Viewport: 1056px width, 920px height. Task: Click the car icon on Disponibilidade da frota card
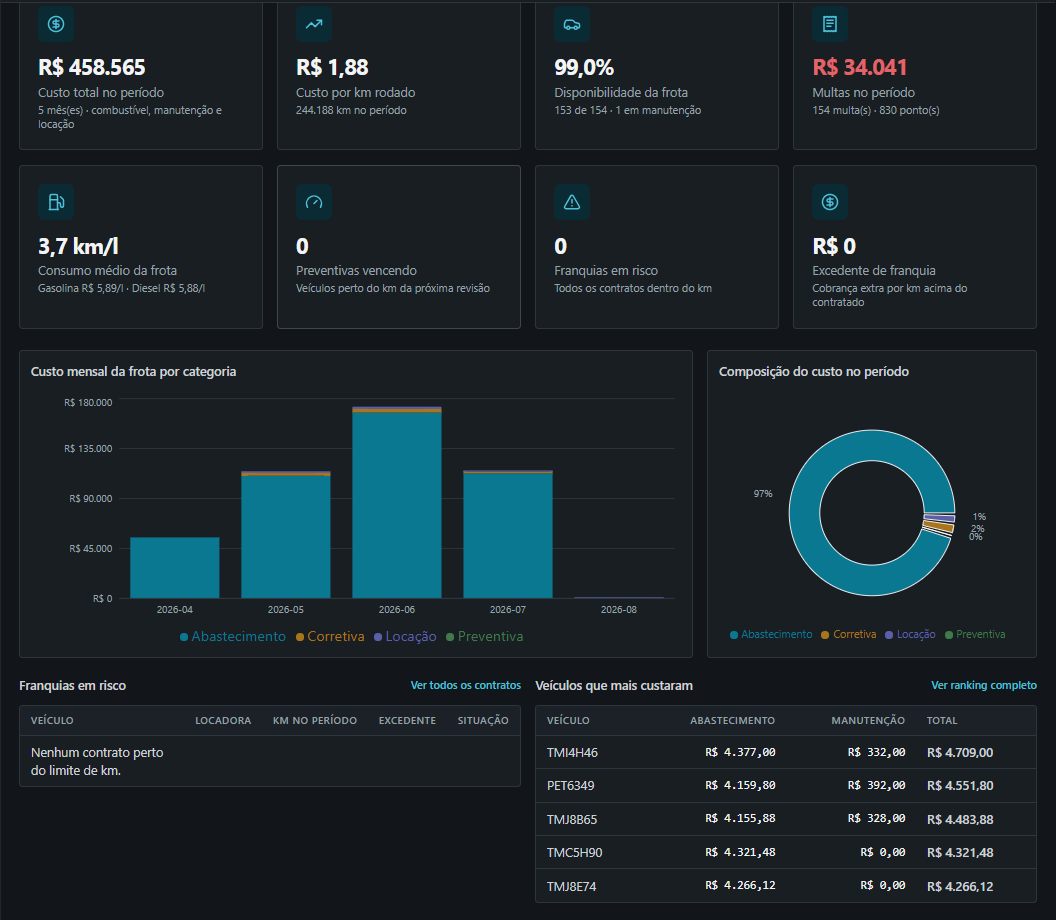(572, 24)
